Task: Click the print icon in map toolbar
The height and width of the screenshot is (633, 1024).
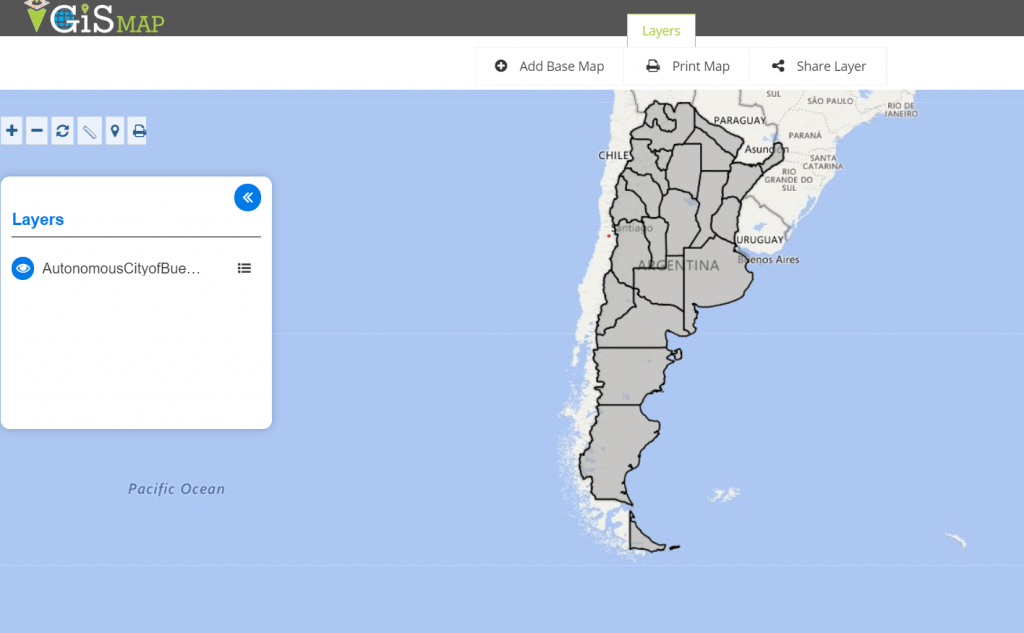Action: coord(137,130)
